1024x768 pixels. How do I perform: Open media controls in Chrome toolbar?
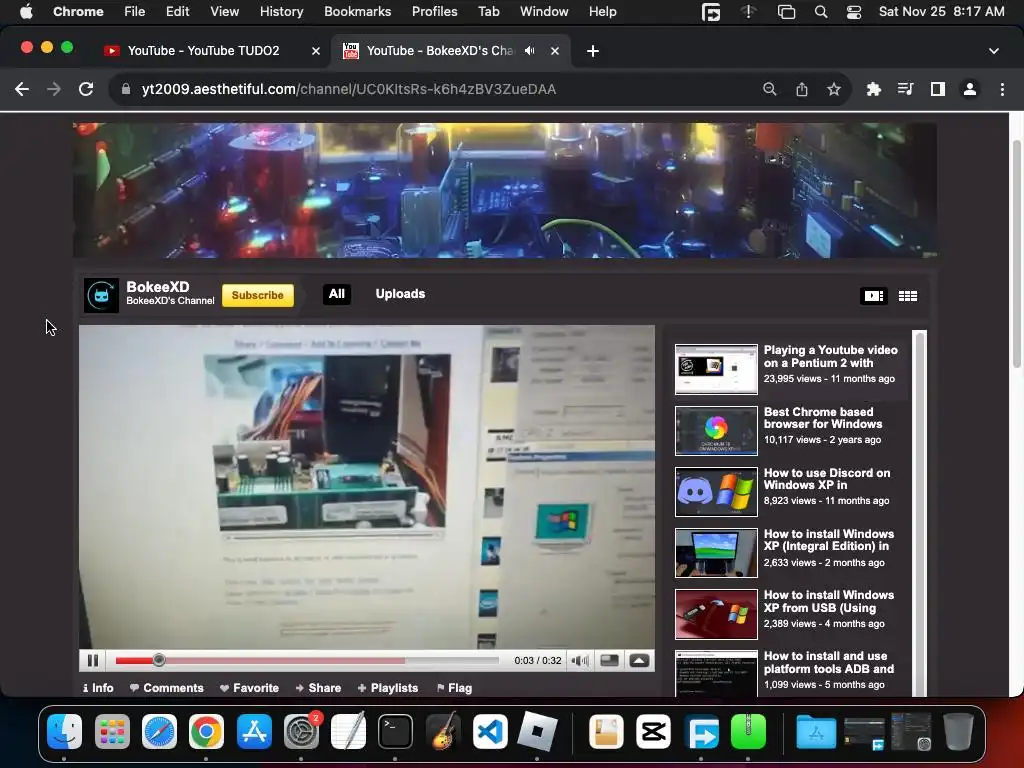905,89
